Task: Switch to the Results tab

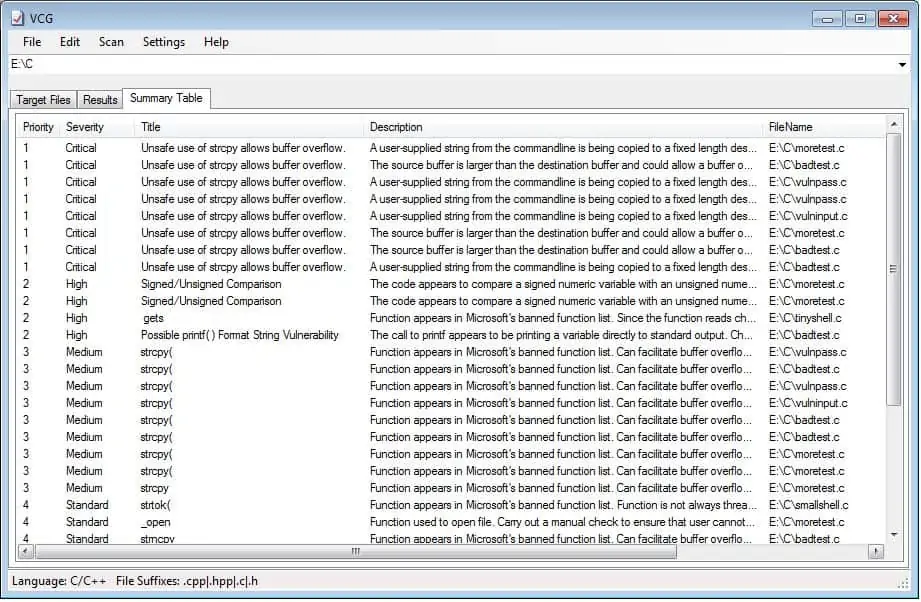Action: pyautogui.click(x=100, y=100)
